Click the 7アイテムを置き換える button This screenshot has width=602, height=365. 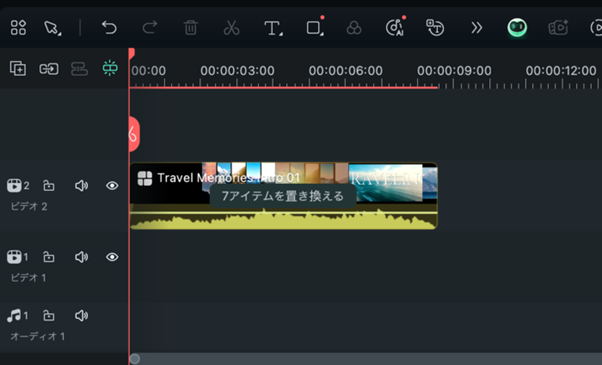point(283,196)
